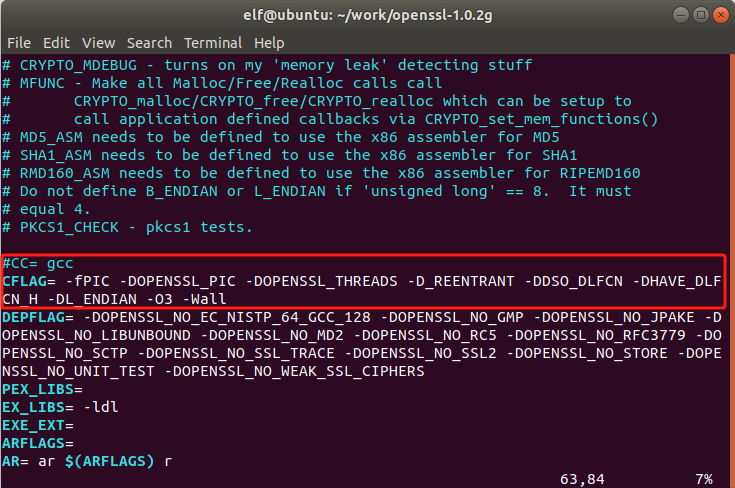Open the Help menu
735x488 pixels.
click(269, 43)
